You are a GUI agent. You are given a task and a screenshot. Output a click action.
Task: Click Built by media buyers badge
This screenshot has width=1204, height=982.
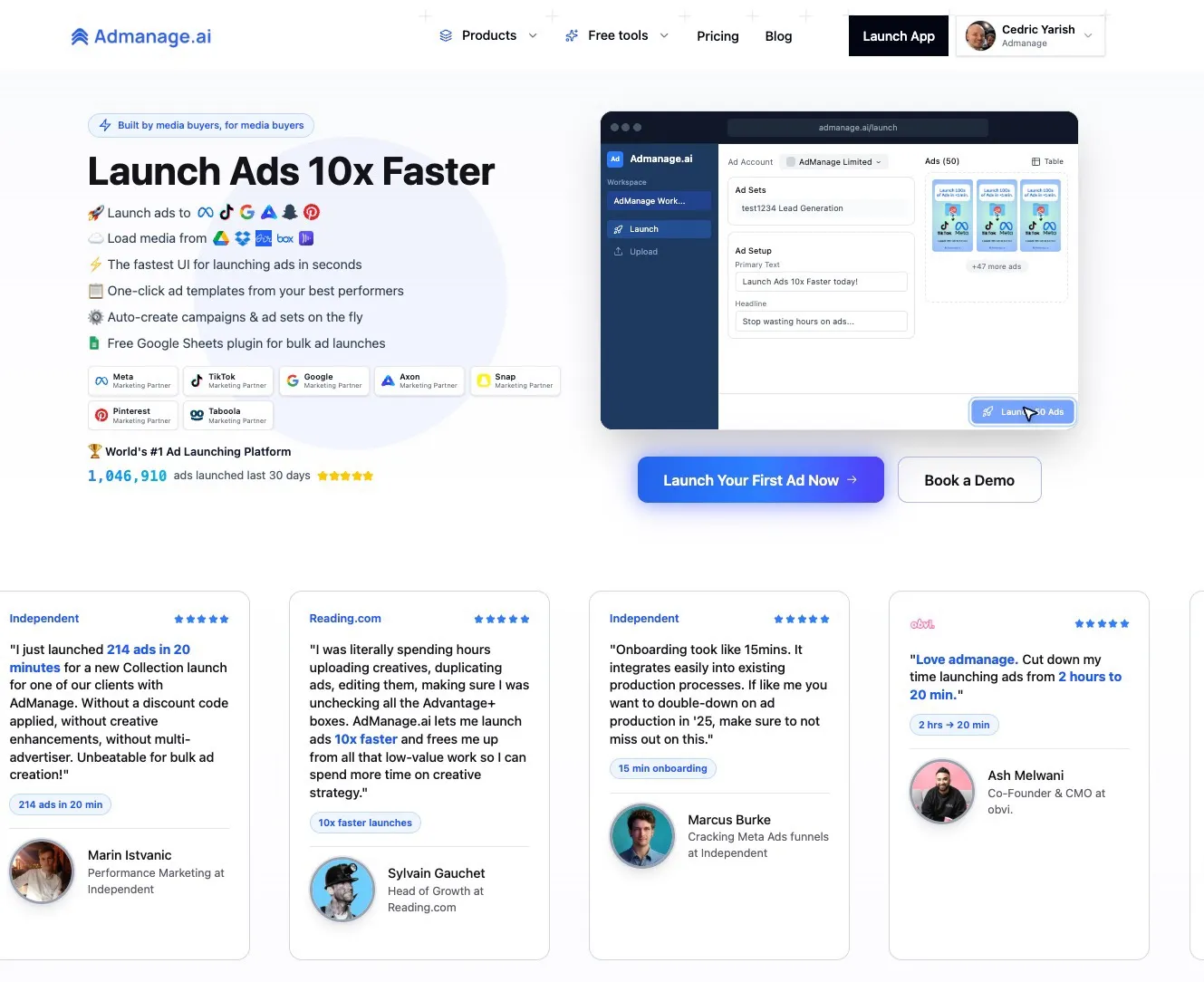point(201,125)
